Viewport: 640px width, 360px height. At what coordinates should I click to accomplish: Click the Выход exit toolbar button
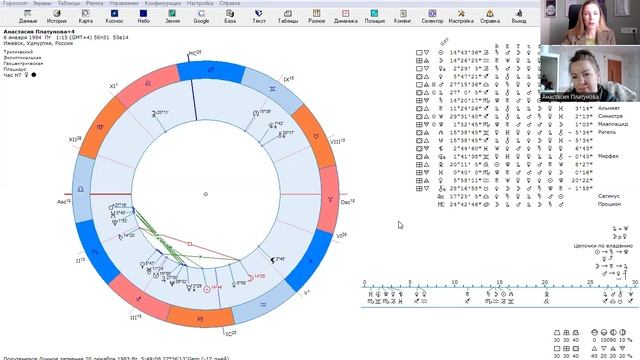click(519, 17)
